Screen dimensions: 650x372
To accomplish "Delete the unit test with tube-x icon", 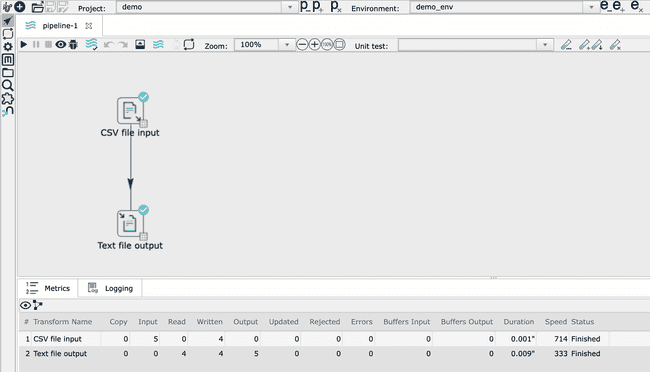I will point(616,45).
